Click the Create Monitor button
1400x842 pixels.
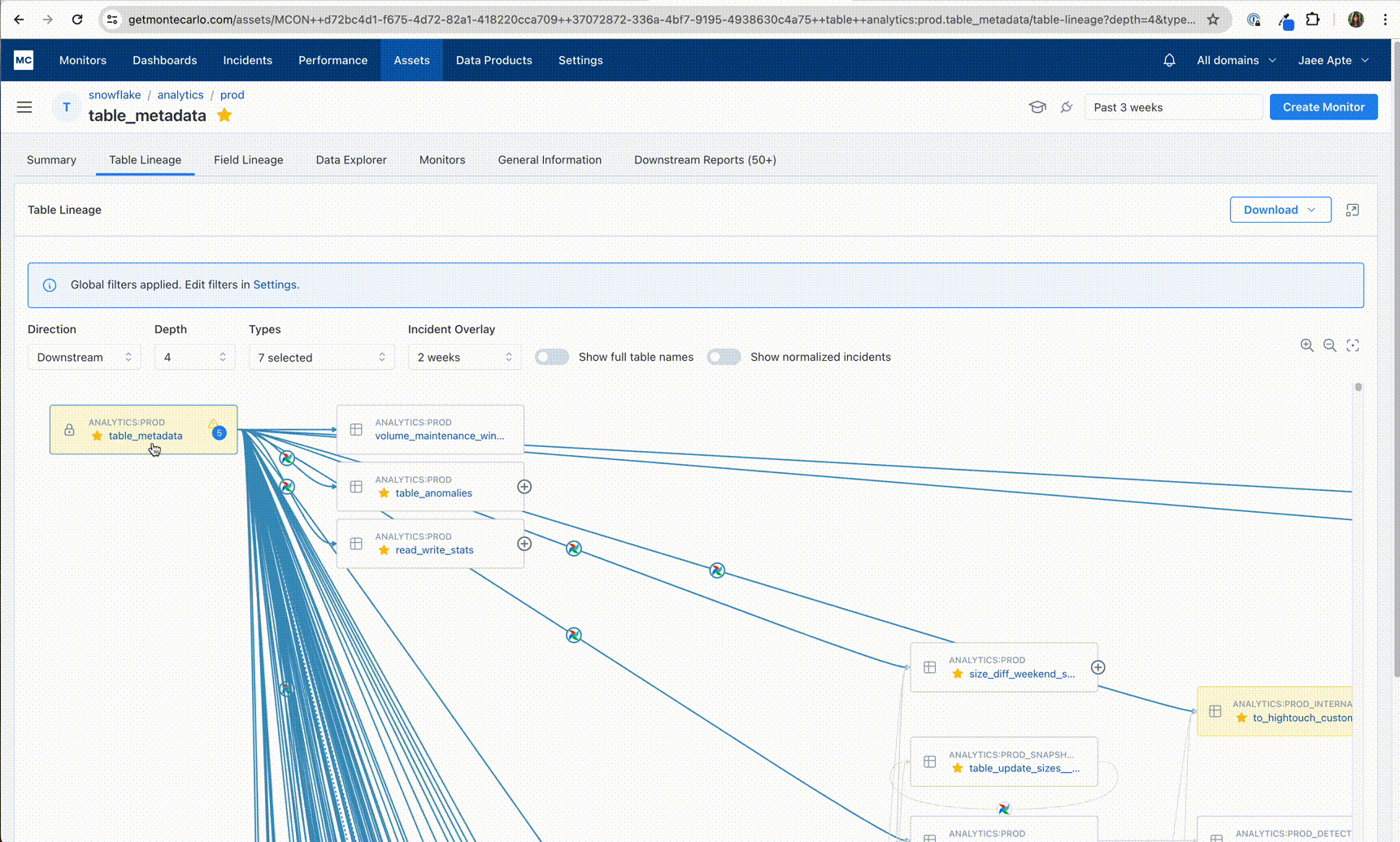(x=1324, y=107)
